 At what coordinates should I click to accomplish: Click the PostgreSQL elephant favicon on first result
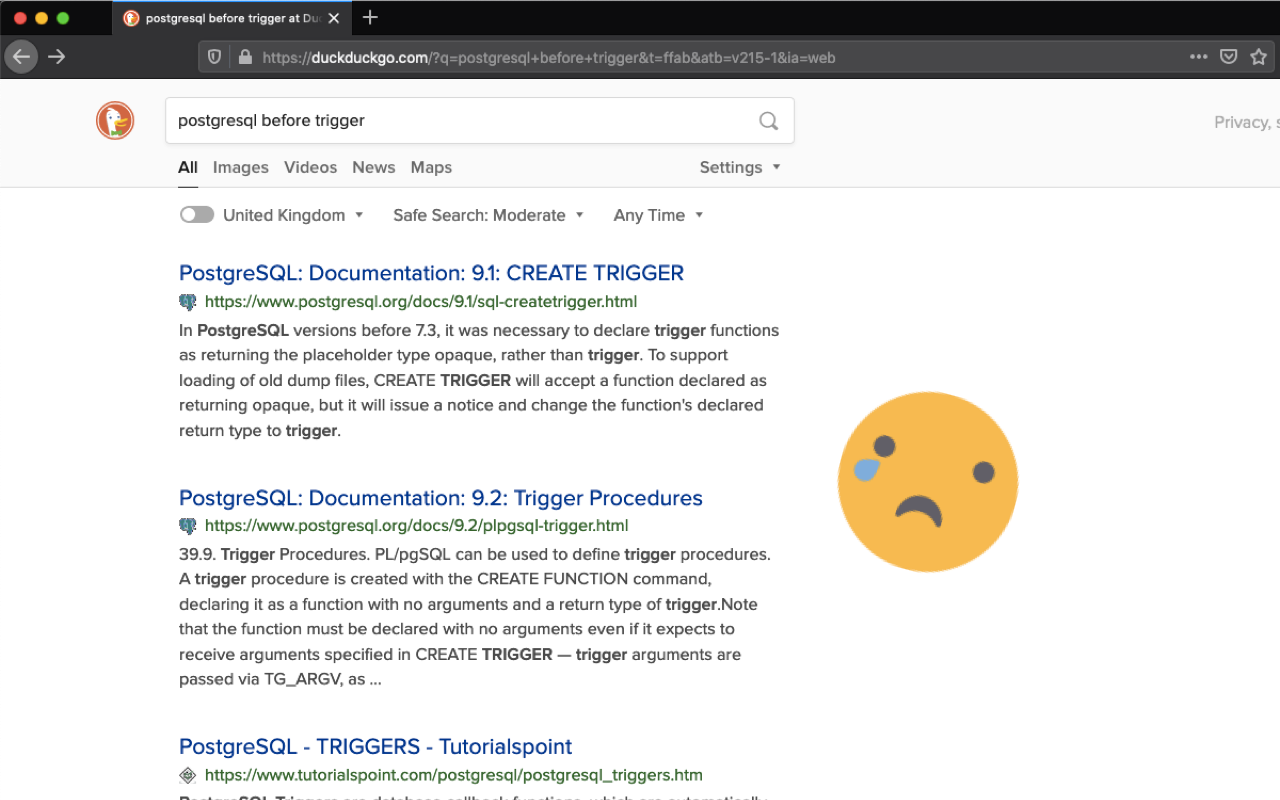tap(188, 301)
